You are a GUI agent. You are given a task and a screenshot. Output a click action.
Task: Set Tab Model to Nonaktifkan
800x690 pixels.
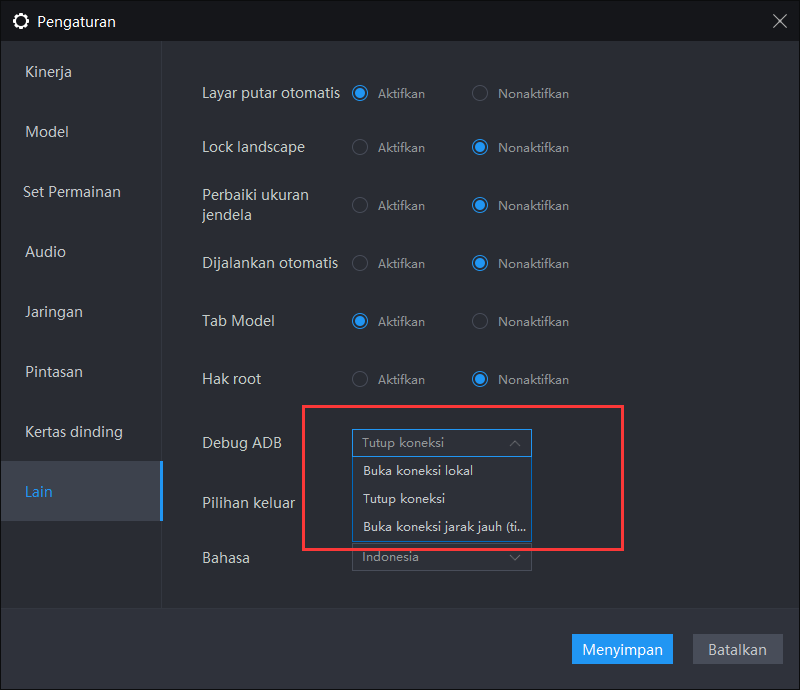[480, 322]
